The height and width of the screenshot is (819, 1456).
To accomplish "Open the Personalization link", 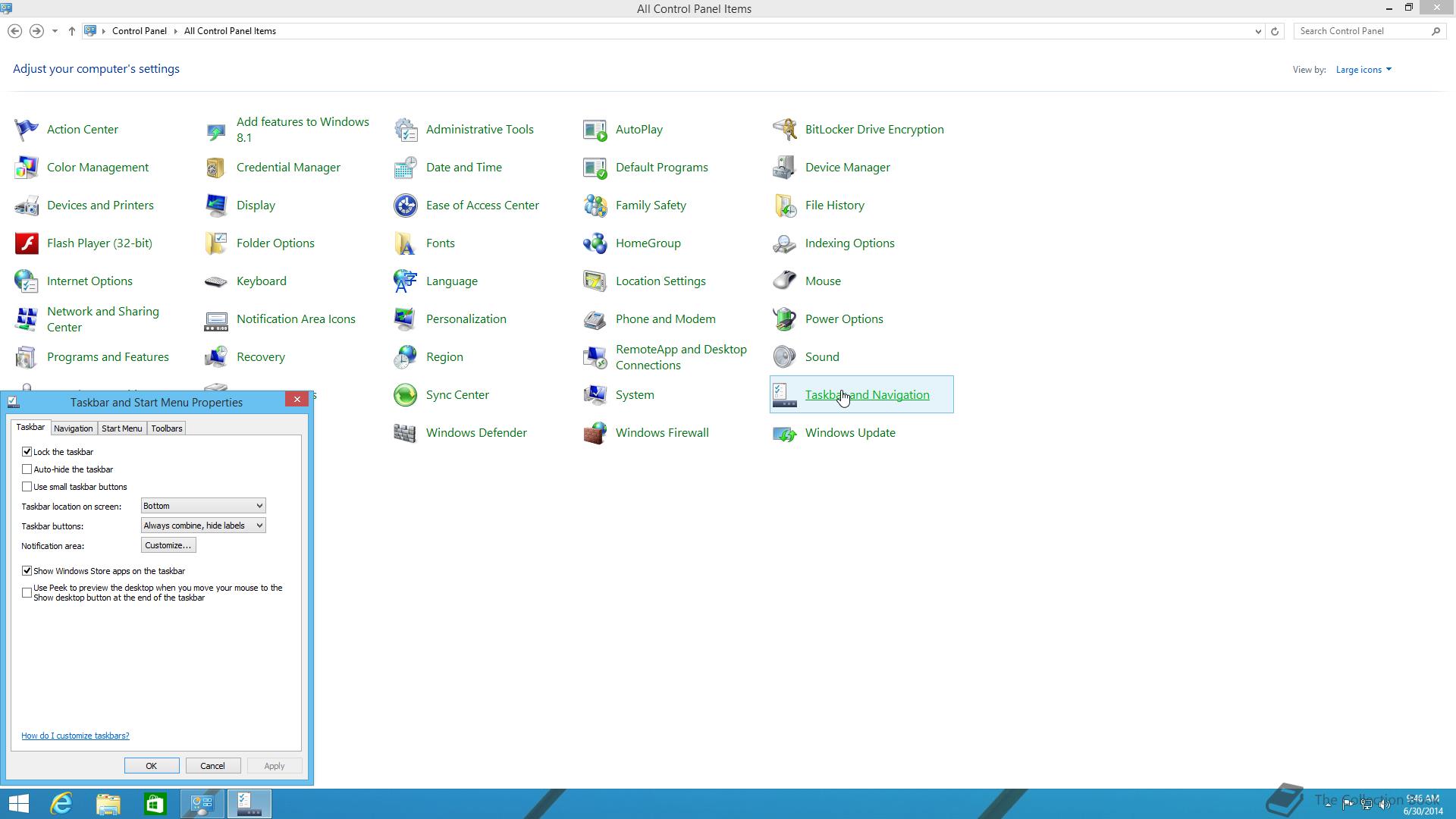I will click(466, 319).
